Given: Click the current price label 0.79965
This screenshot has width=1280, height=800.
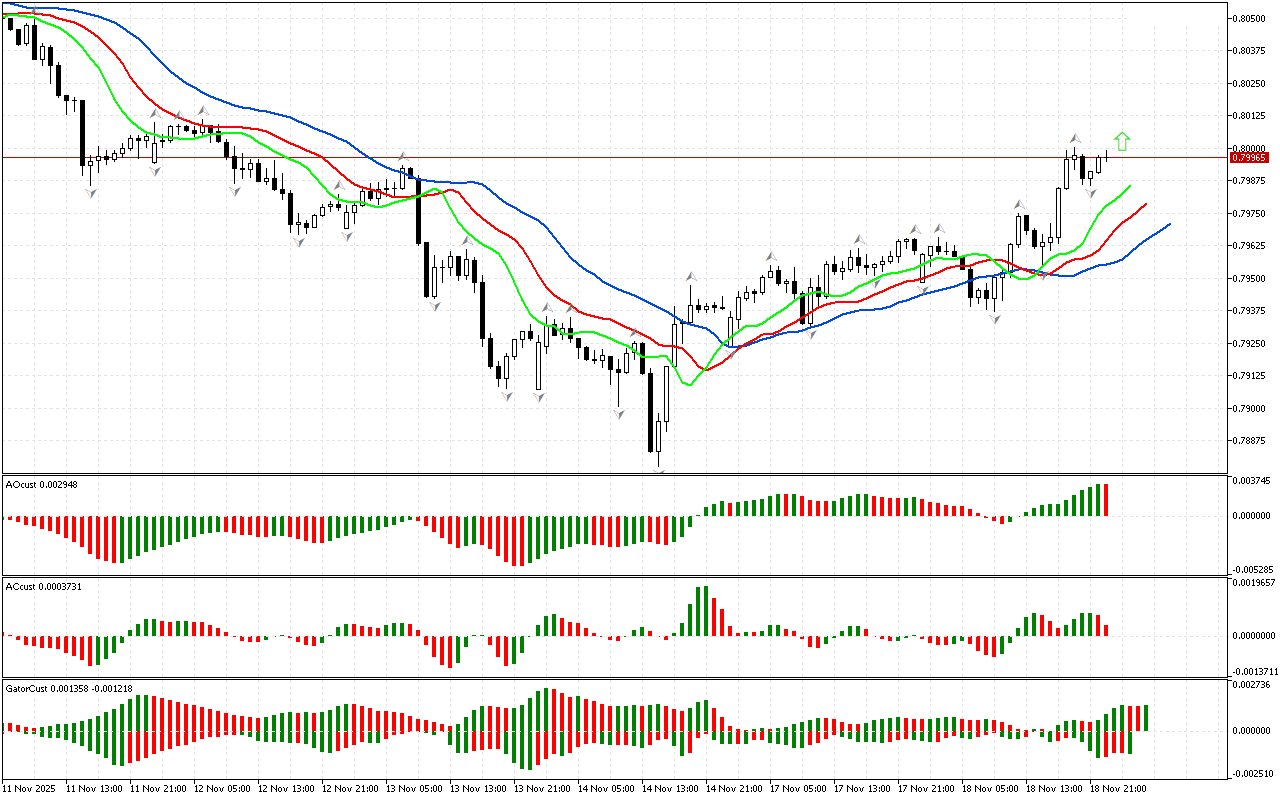Looking at the screenshot, I should pyautogui.click(x=1249, y=158).
